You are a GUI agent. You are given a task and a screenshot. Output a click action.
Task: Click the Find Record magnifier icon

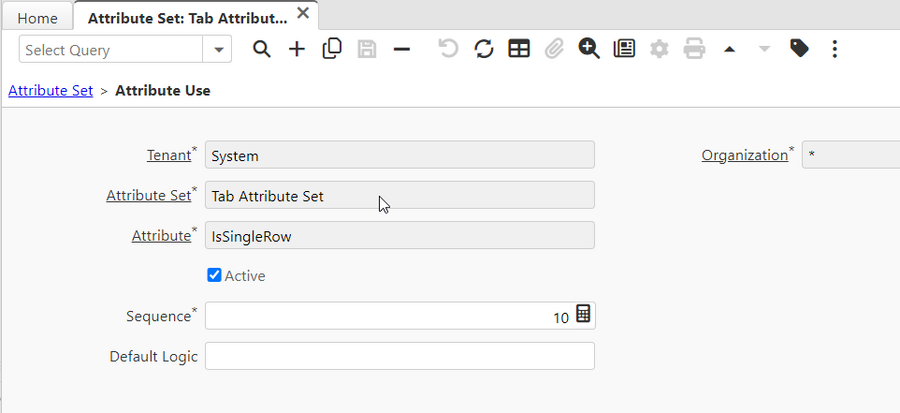pos(262,49)
